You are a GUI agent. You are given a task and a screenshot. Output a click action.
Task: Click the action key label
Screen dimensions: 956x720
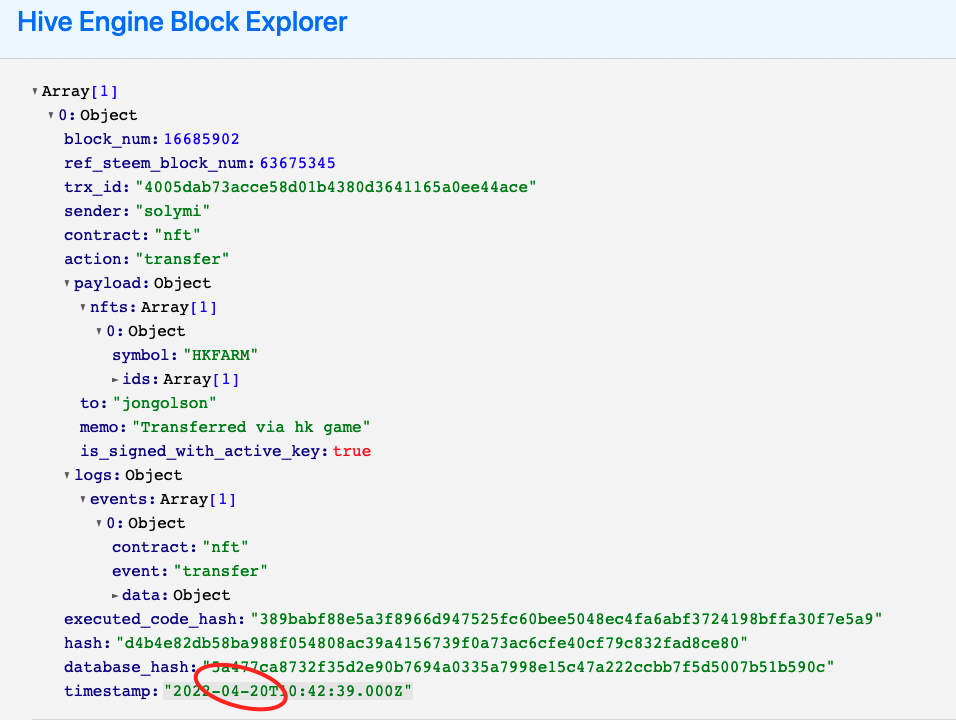tap(97, 259)
